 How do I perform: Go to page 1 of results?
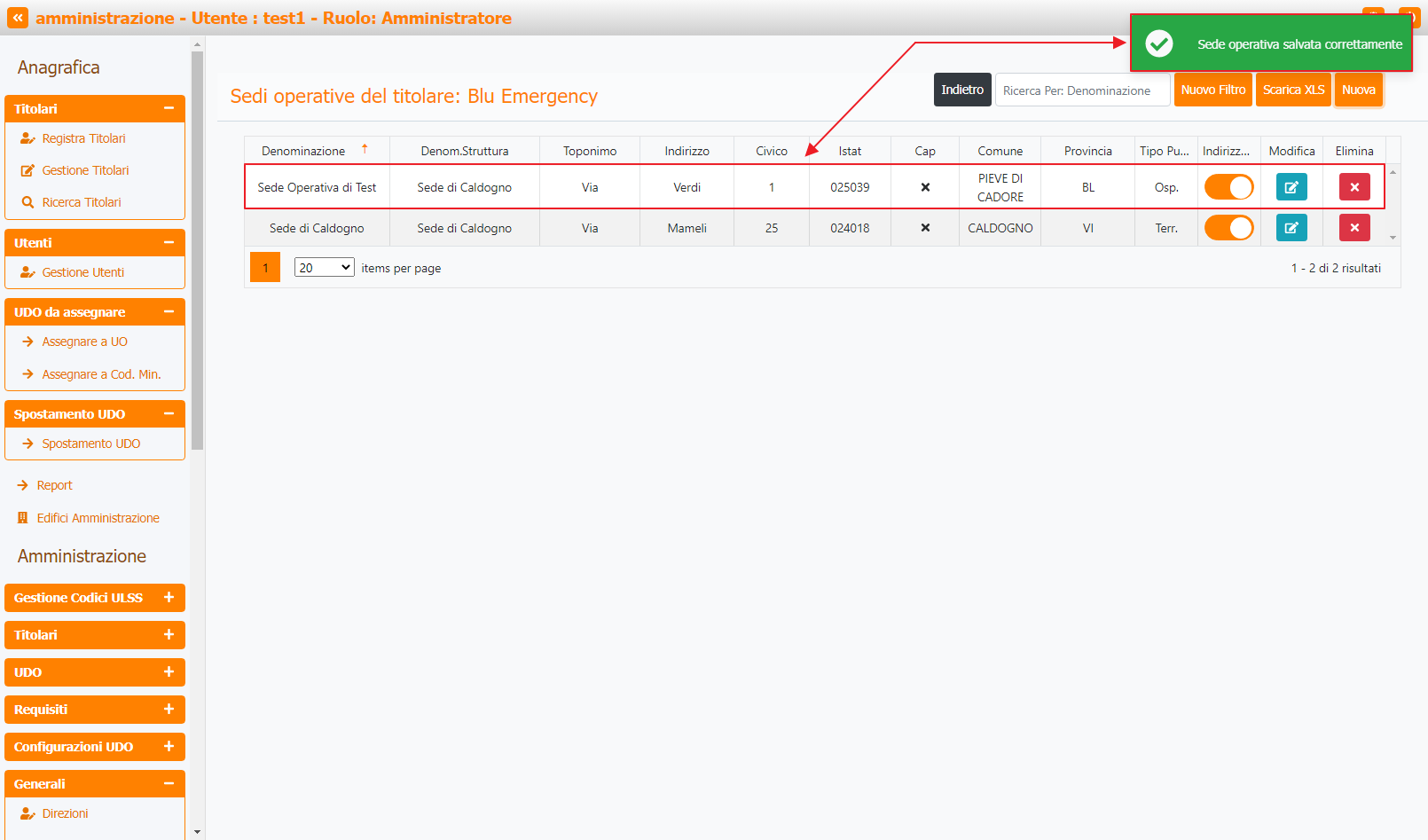265,267
